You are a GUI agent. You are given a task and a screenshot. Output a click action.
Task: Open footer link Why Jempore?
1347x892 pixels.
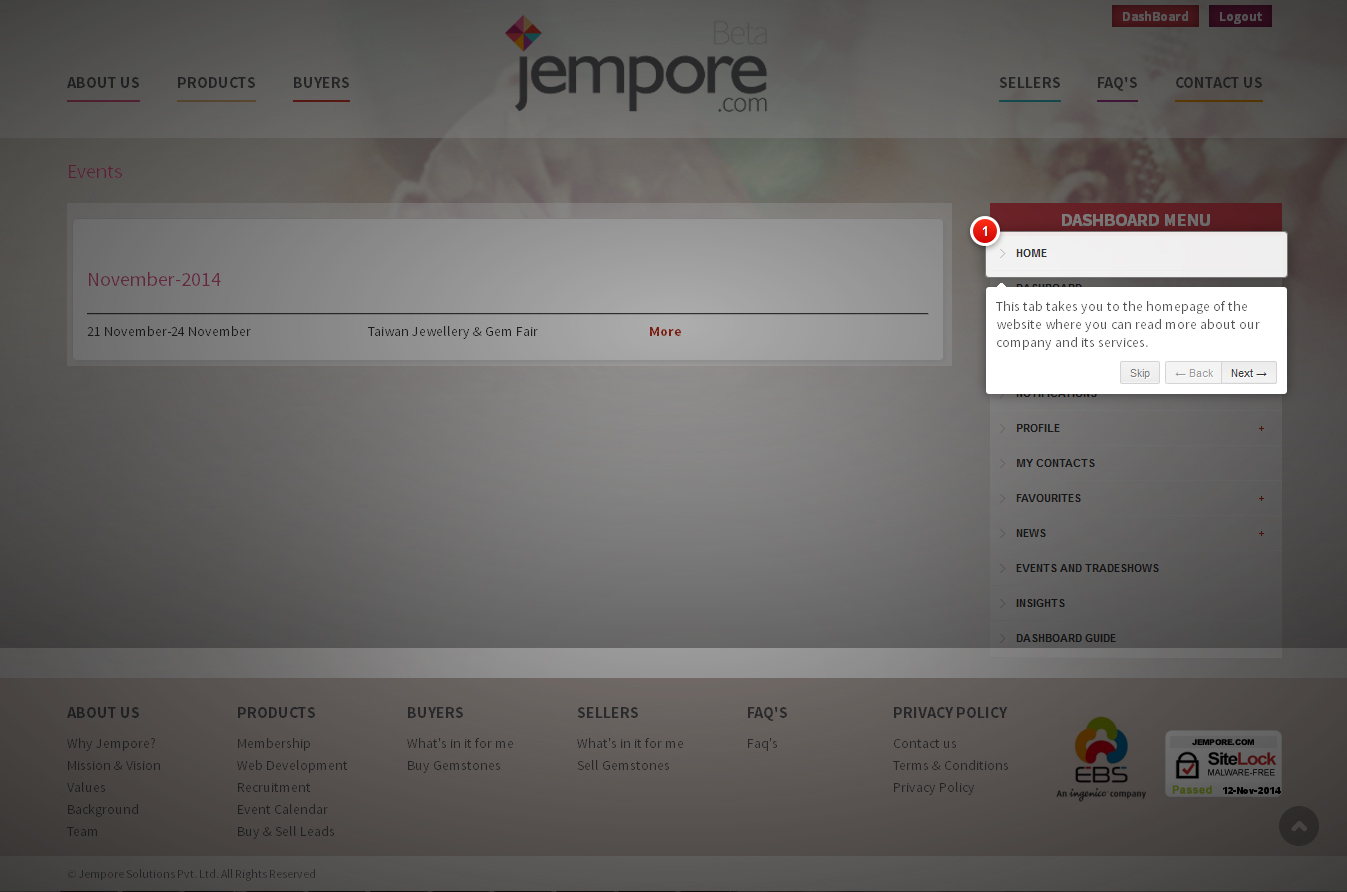click(x=111, y=744)
